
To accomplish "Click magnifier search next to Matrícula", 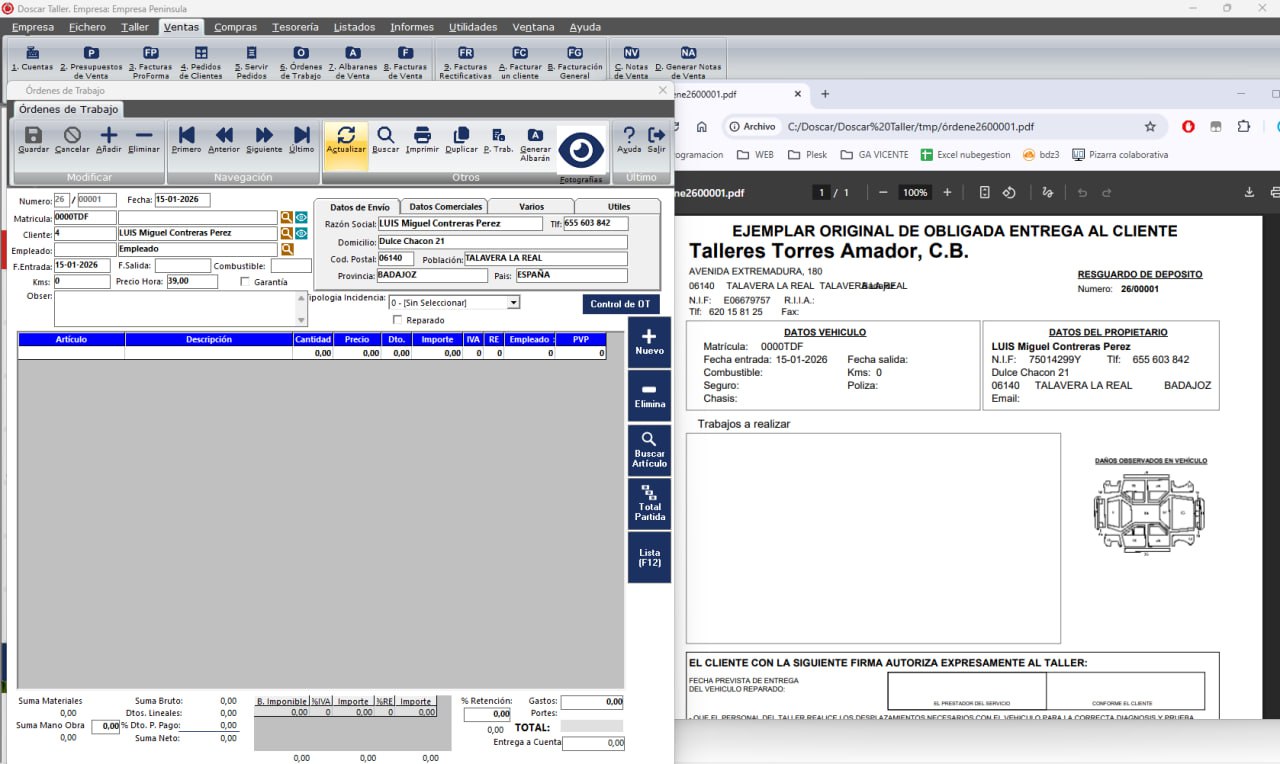I will coord(286,217).
